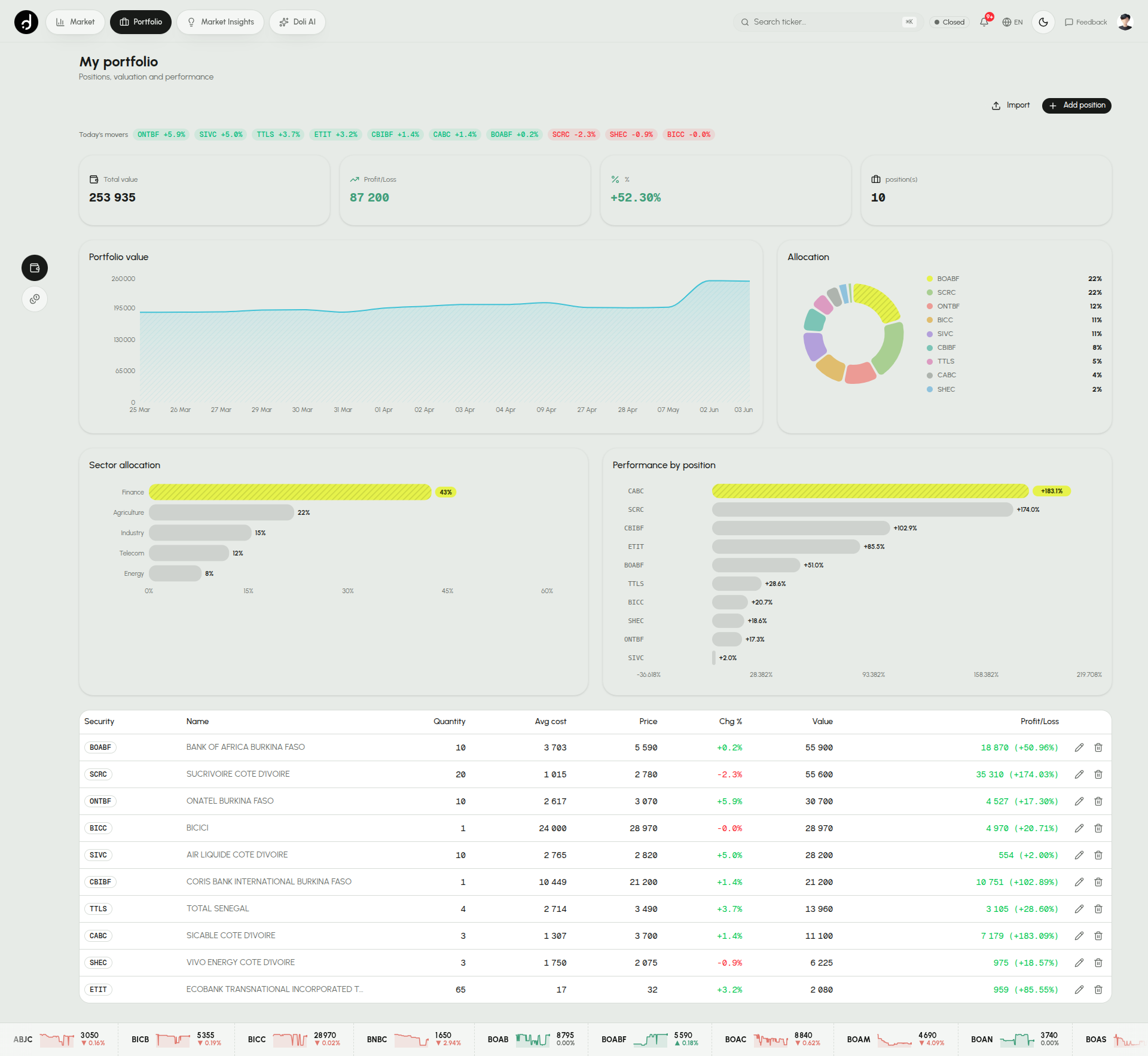The image size is (1148, 1056).
Task: Open the wallet sidebar icon
Action: click(x=35, y=268)
